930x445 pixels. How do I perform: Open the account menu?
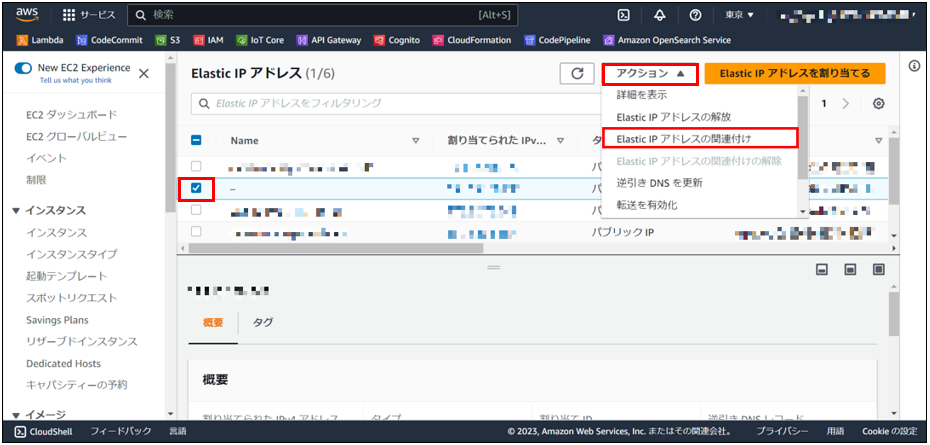click(x=846, y=15)
